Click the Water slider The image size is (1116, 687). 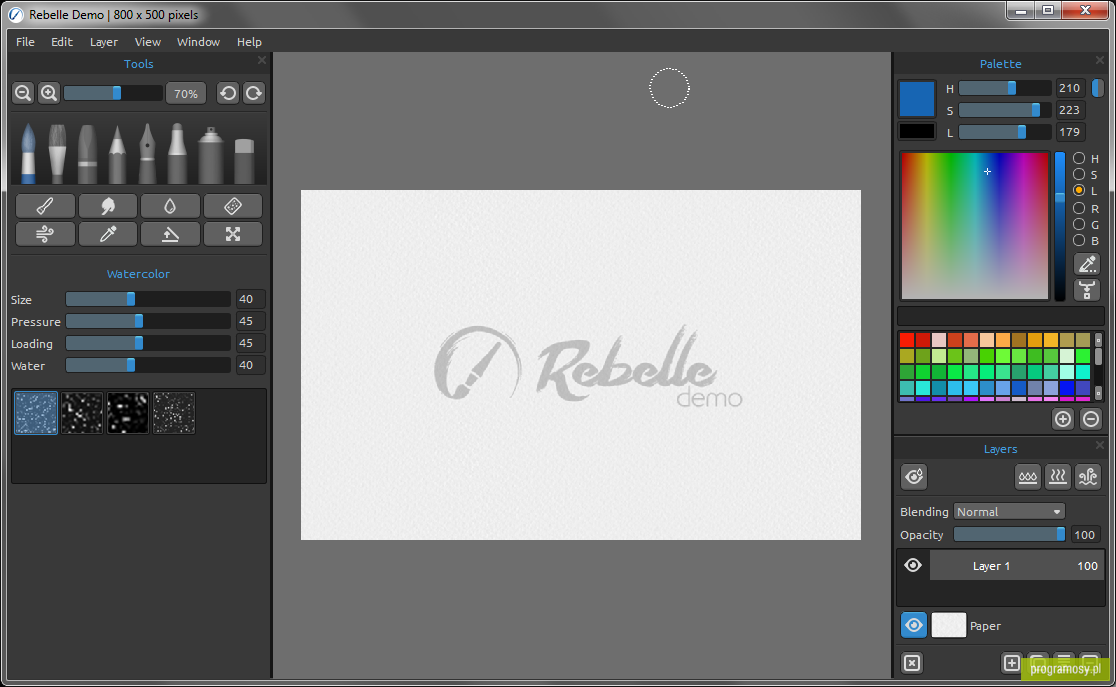148,365
